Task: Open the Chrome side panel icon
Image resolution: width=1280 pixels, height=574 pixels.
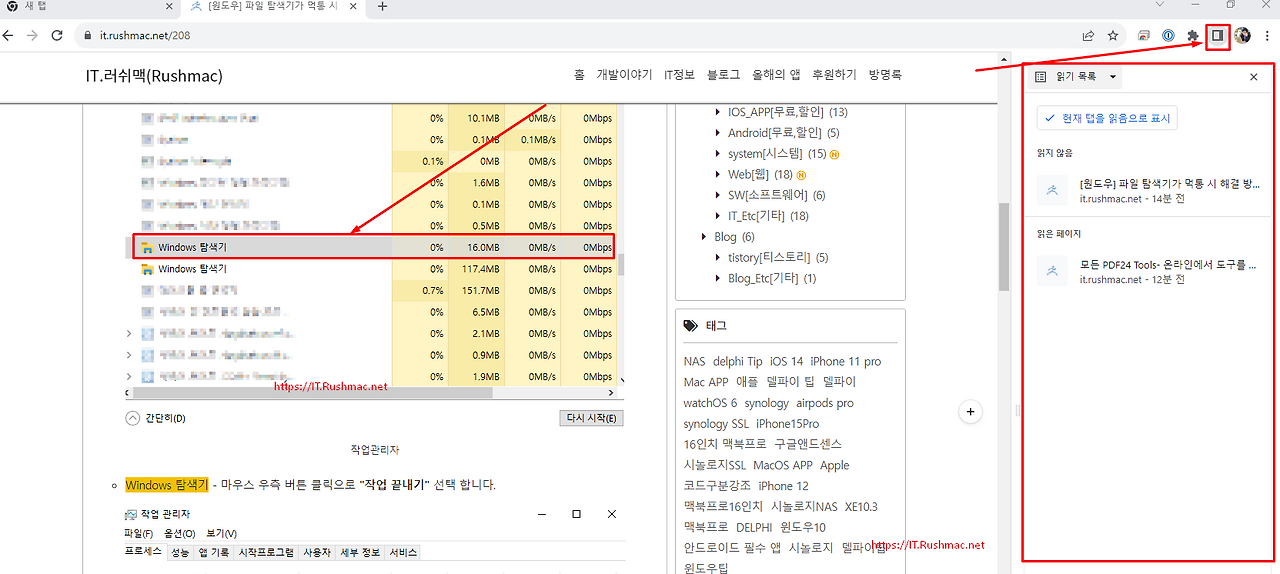Action: pos(1217,35)
